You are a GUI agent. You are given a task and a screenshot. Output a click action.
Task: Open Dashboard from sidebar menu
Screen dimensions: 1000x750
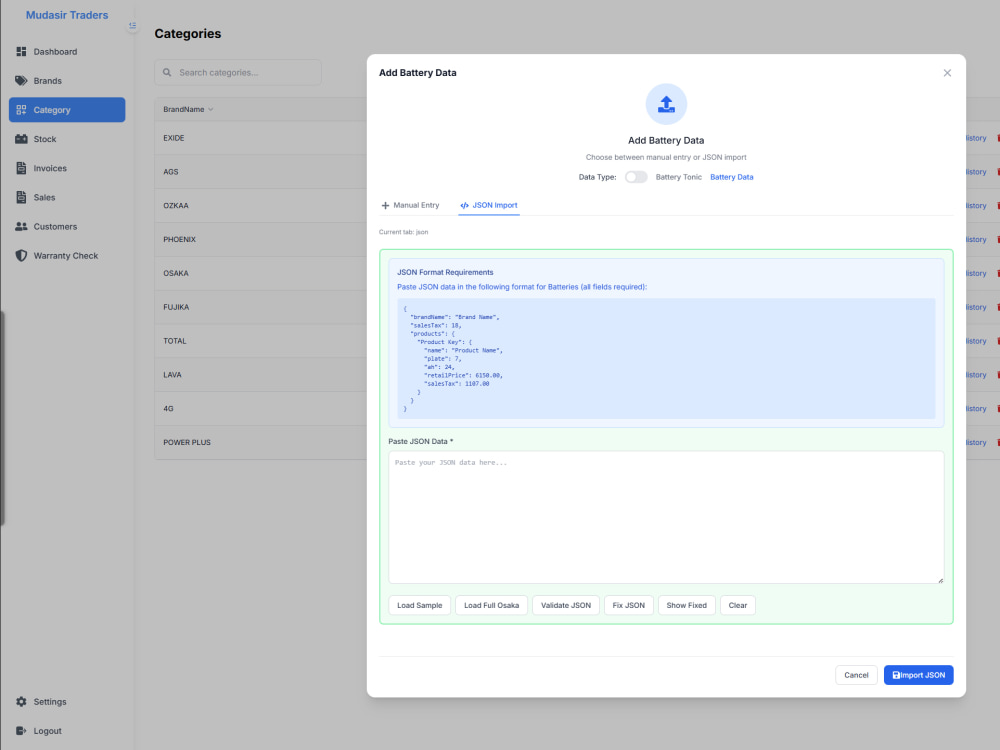point(67,52)
